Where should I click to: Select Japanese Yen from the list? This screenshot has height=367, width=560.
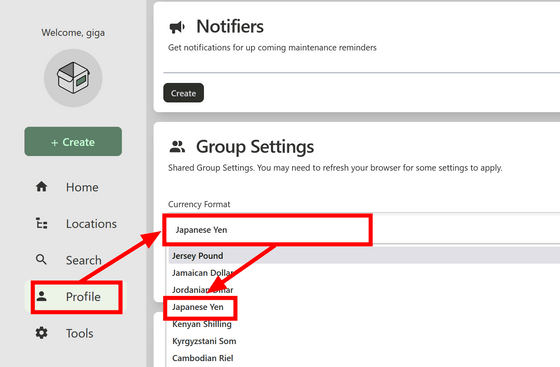pyautogui.click(x=198, y=307)
